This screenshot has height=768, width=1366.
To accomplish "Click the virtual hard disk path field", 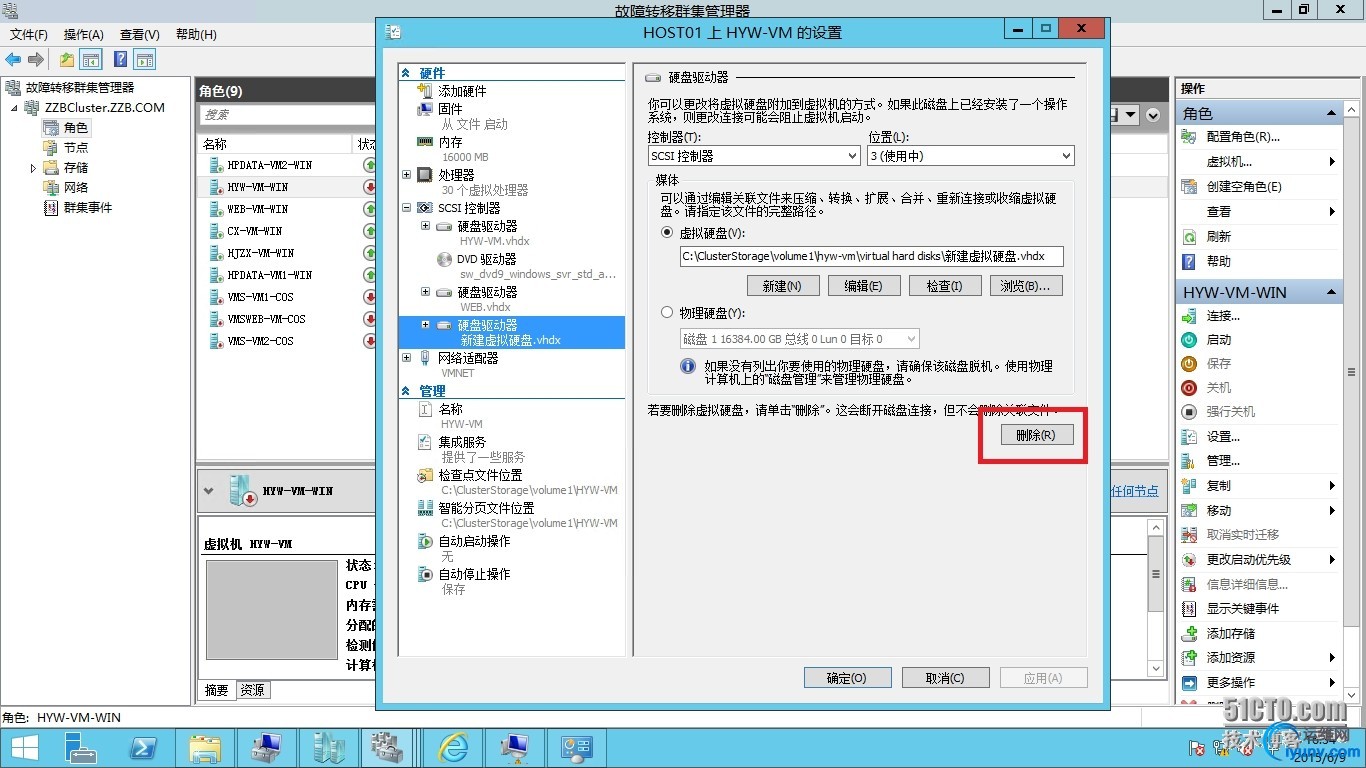I will pos(871,256).
